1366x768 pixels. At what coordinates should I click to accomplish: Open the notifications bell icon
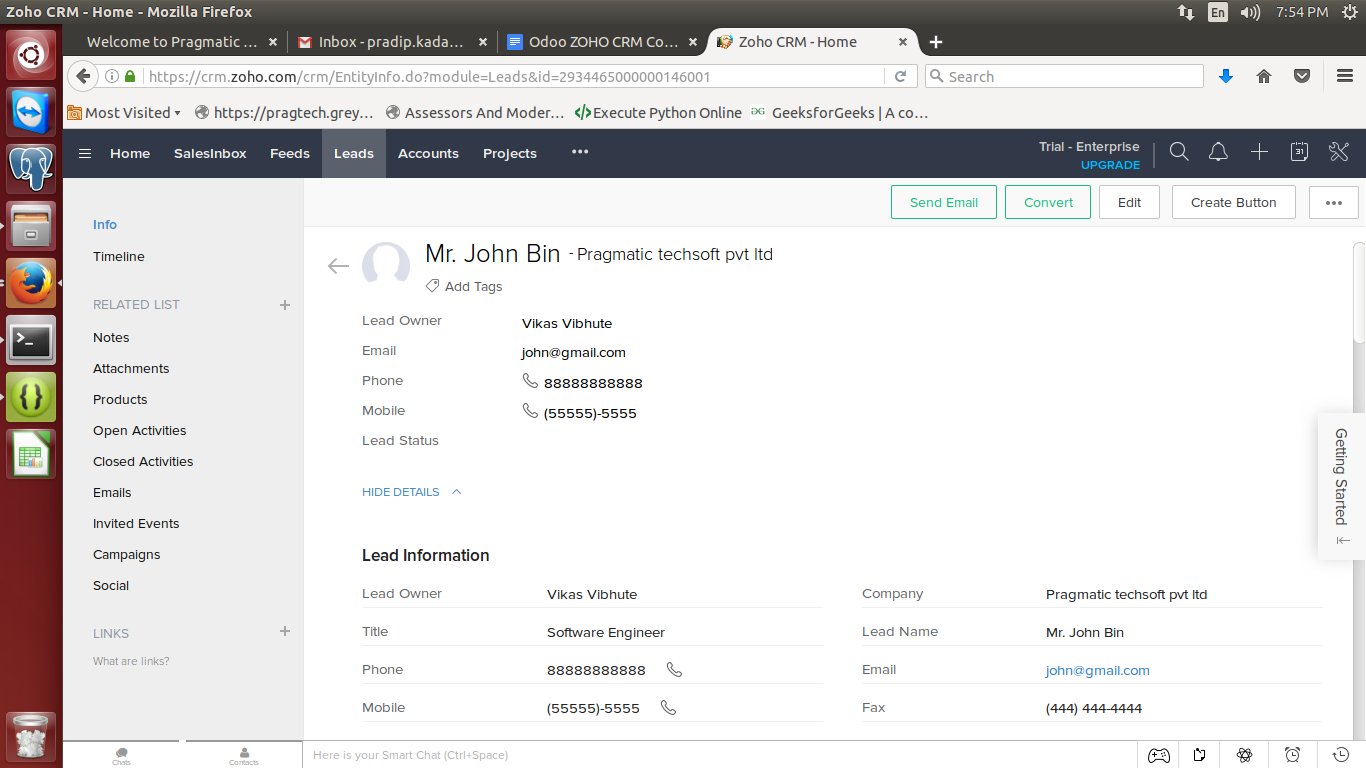pyautogui.click(x=1218, y=152)
